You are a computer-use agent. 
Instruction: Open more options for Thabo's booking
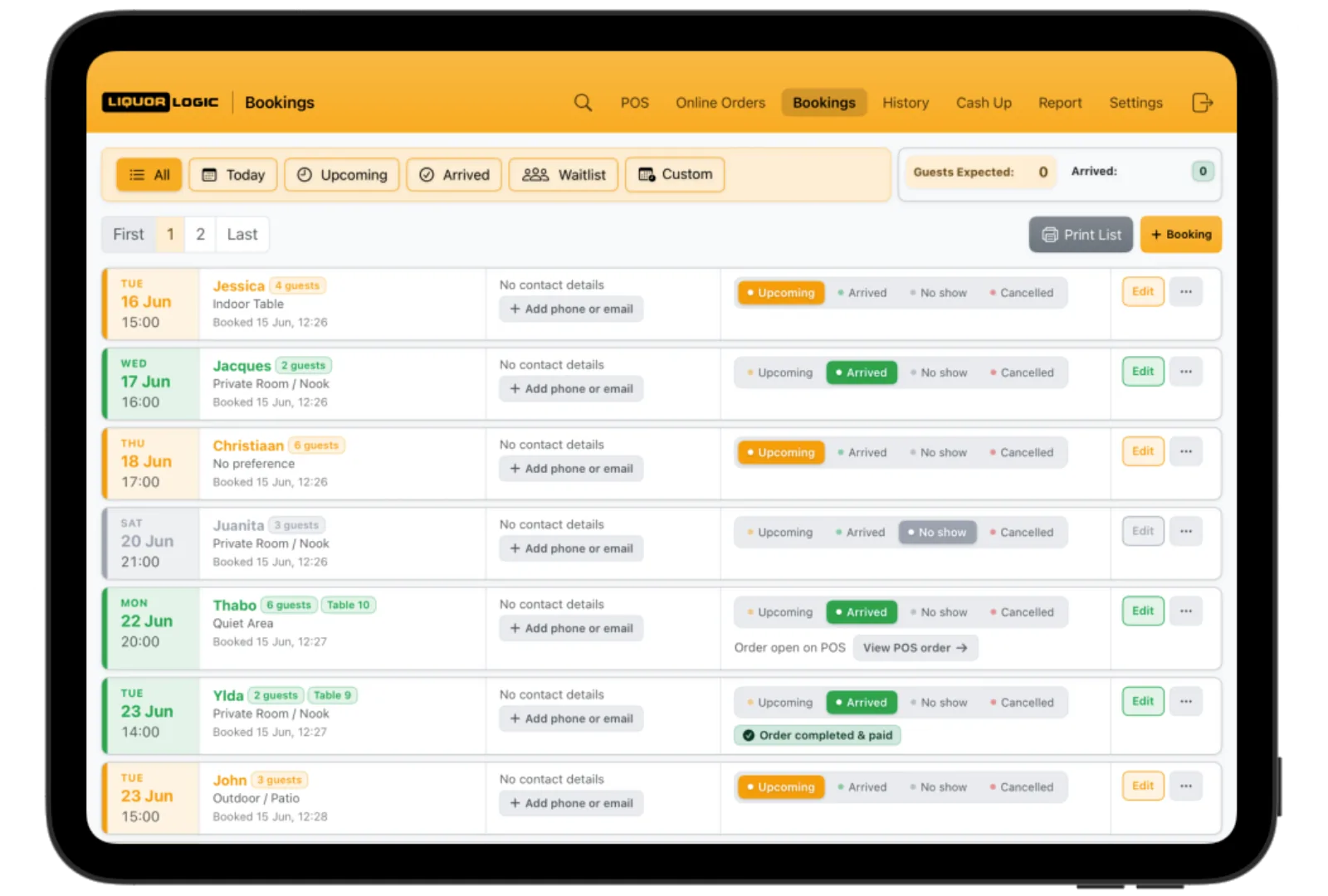click(x=1186, y=611)
